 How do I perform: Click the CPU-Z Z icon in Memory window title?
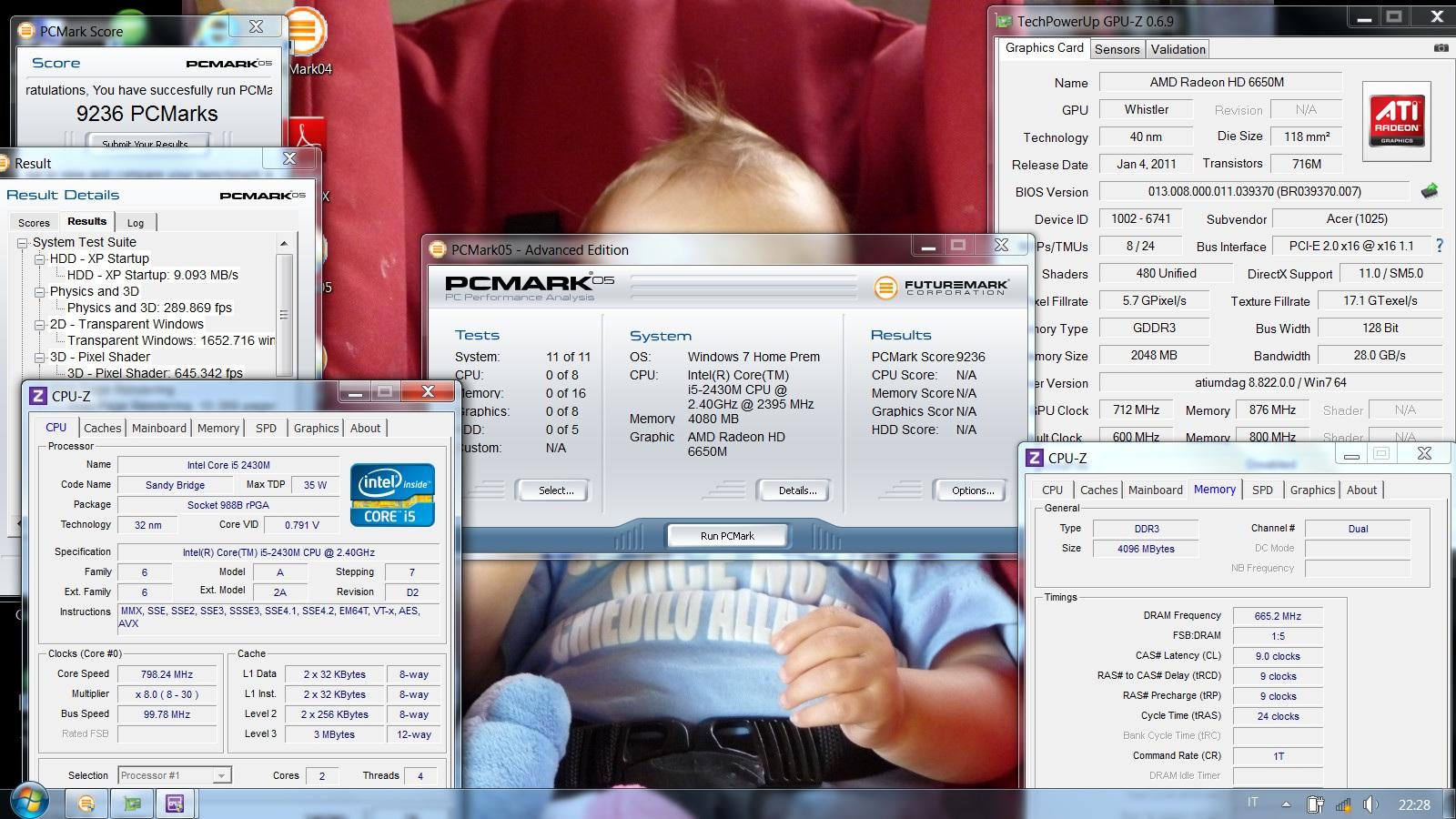tap(1034, 458)
